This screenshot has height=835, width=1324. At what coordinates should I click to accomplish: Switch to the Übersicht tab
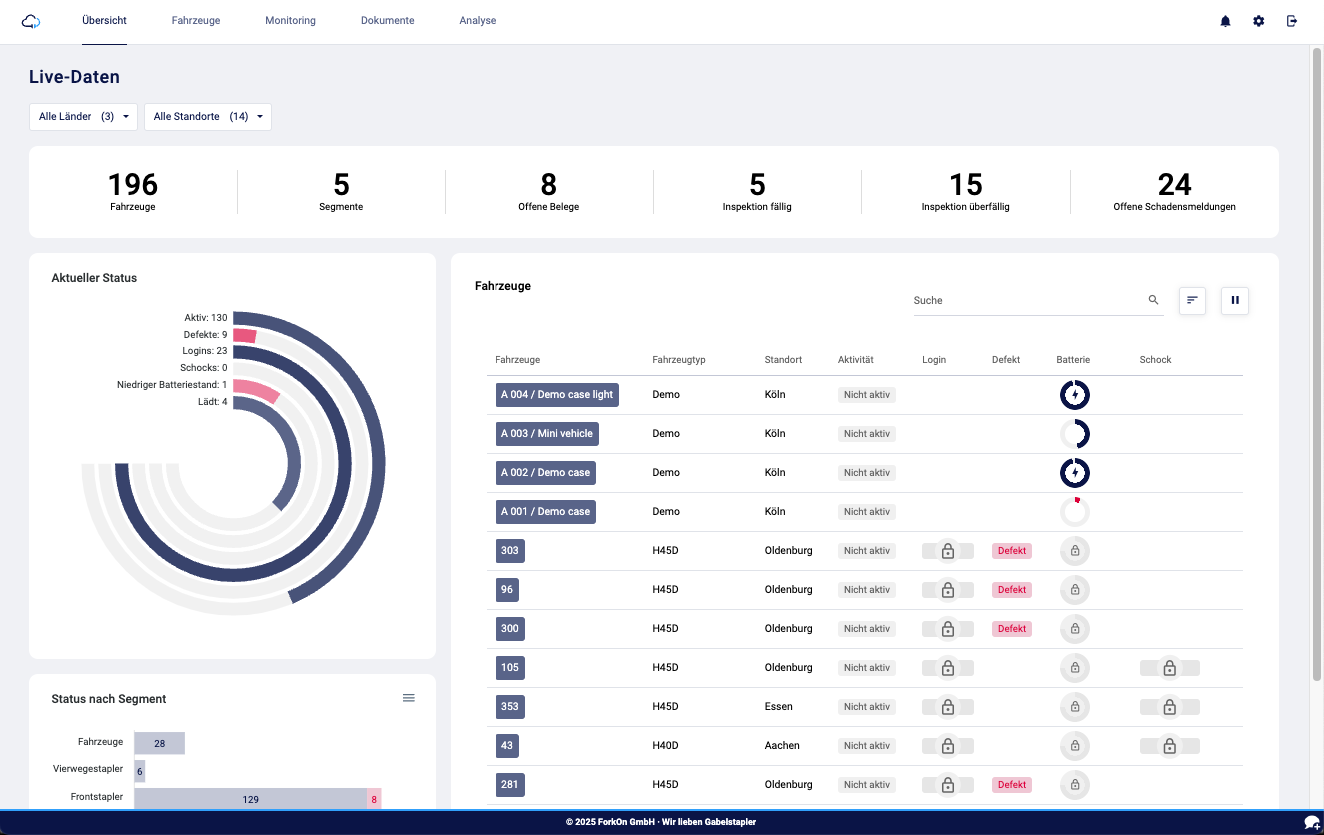tap(104, 21)
